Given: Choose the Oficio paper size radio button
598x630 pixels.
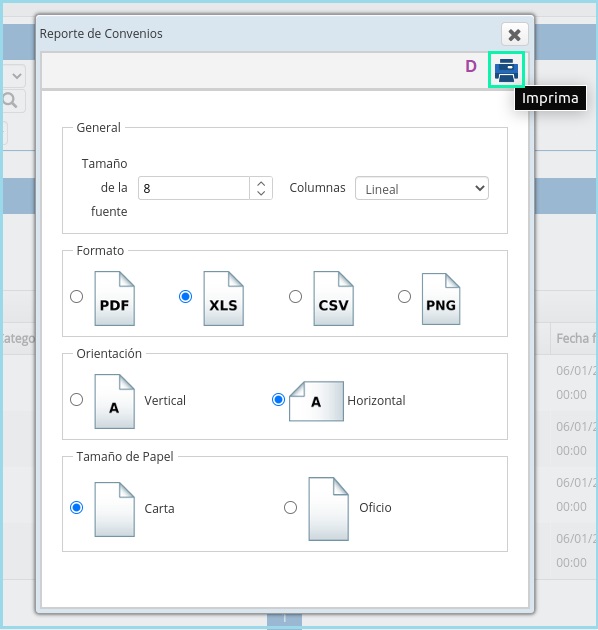Looking at the screenshot, I should [x=290, y=507].
